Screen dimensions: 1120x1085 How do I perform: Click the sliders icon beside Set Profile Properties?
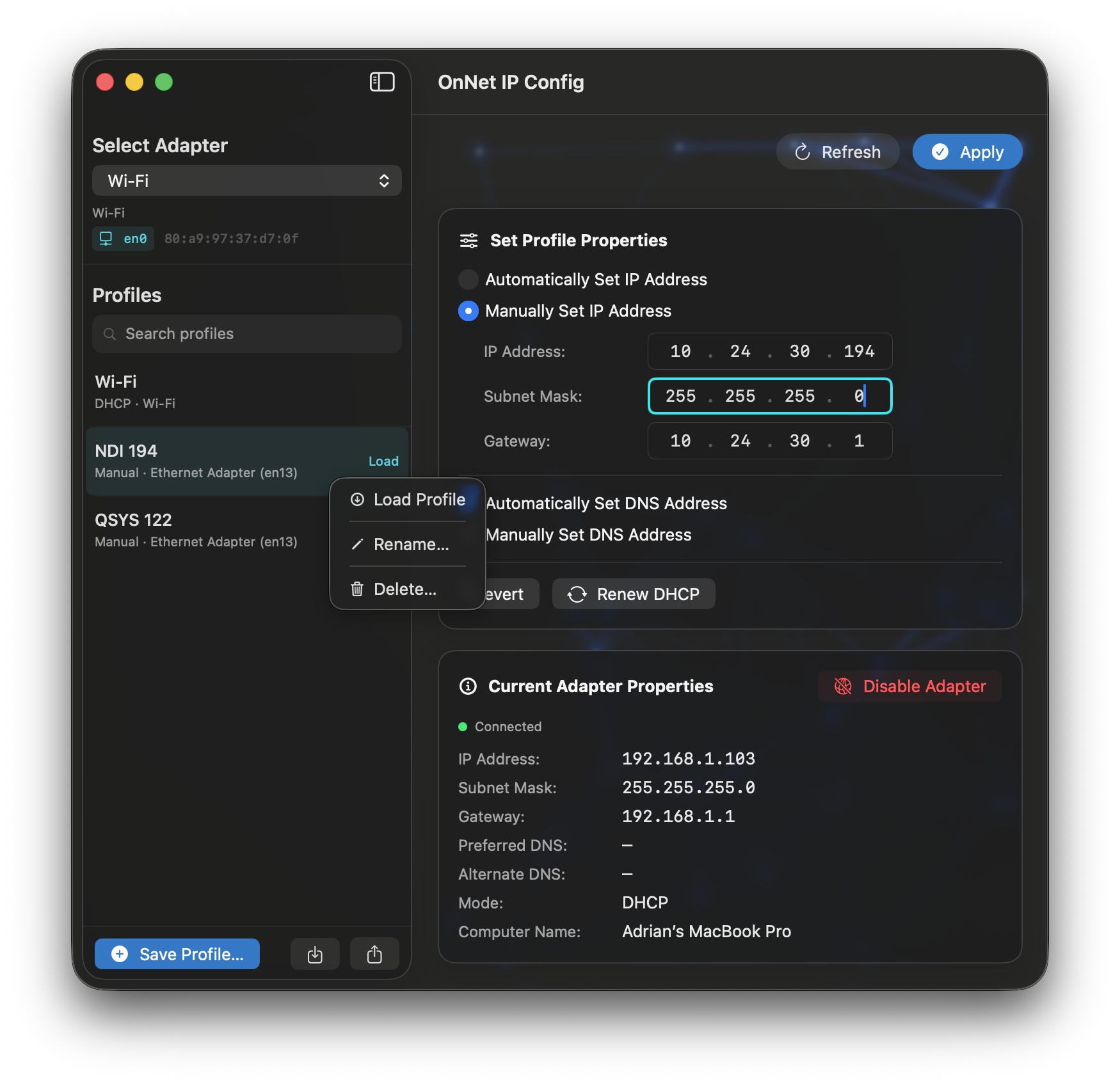coord(468,241)
